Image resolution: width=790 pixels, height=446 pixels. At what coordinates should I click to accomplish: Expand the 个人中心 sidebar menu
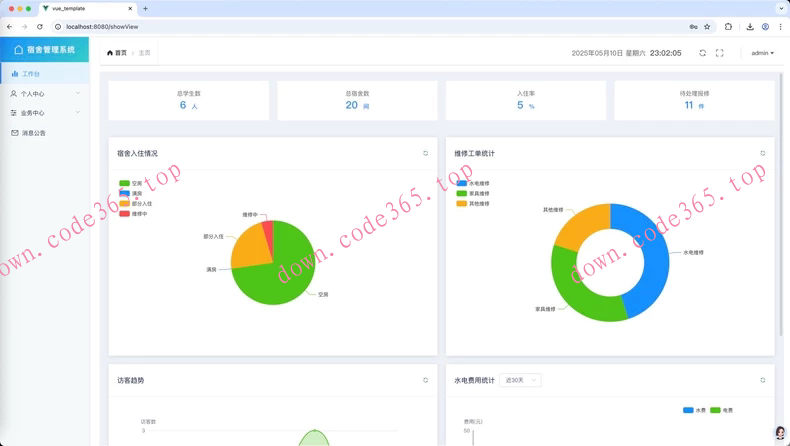coord(44,94)
